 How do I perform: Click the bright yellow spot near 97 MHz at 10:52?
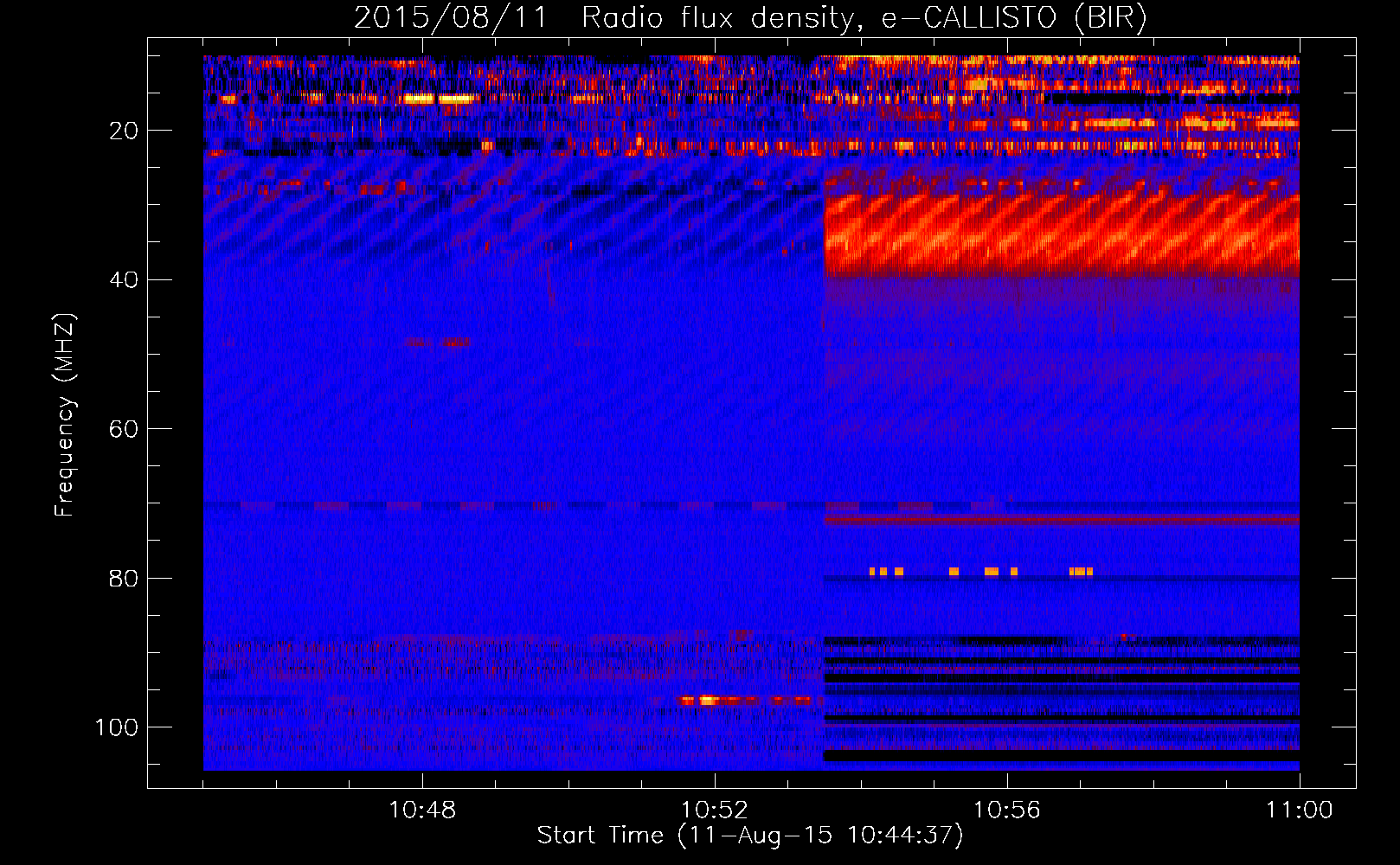tap(708, 701)
